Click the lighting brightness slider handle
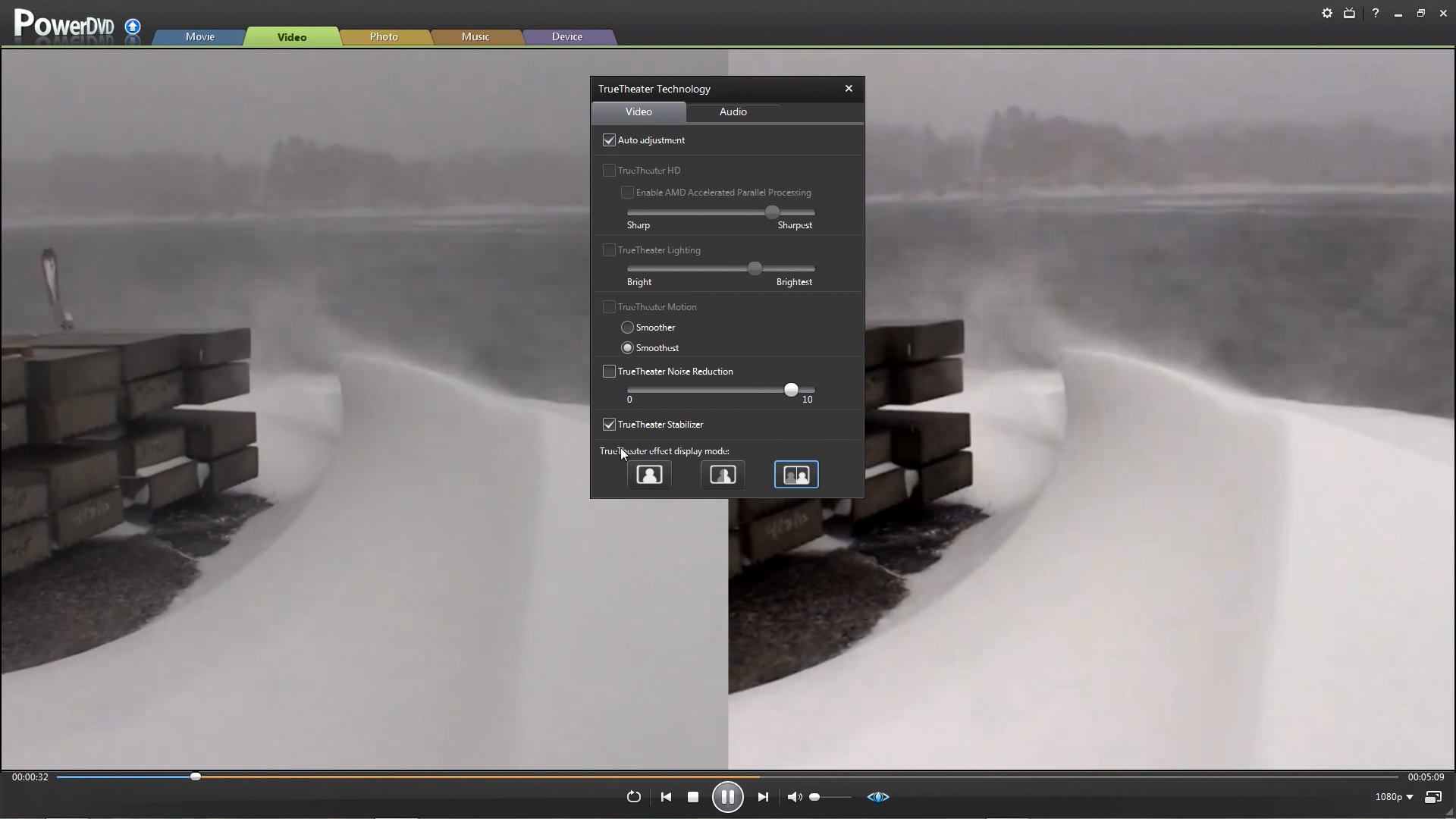The height and width of the screenshot is (819, 1456). coord(755,268)
